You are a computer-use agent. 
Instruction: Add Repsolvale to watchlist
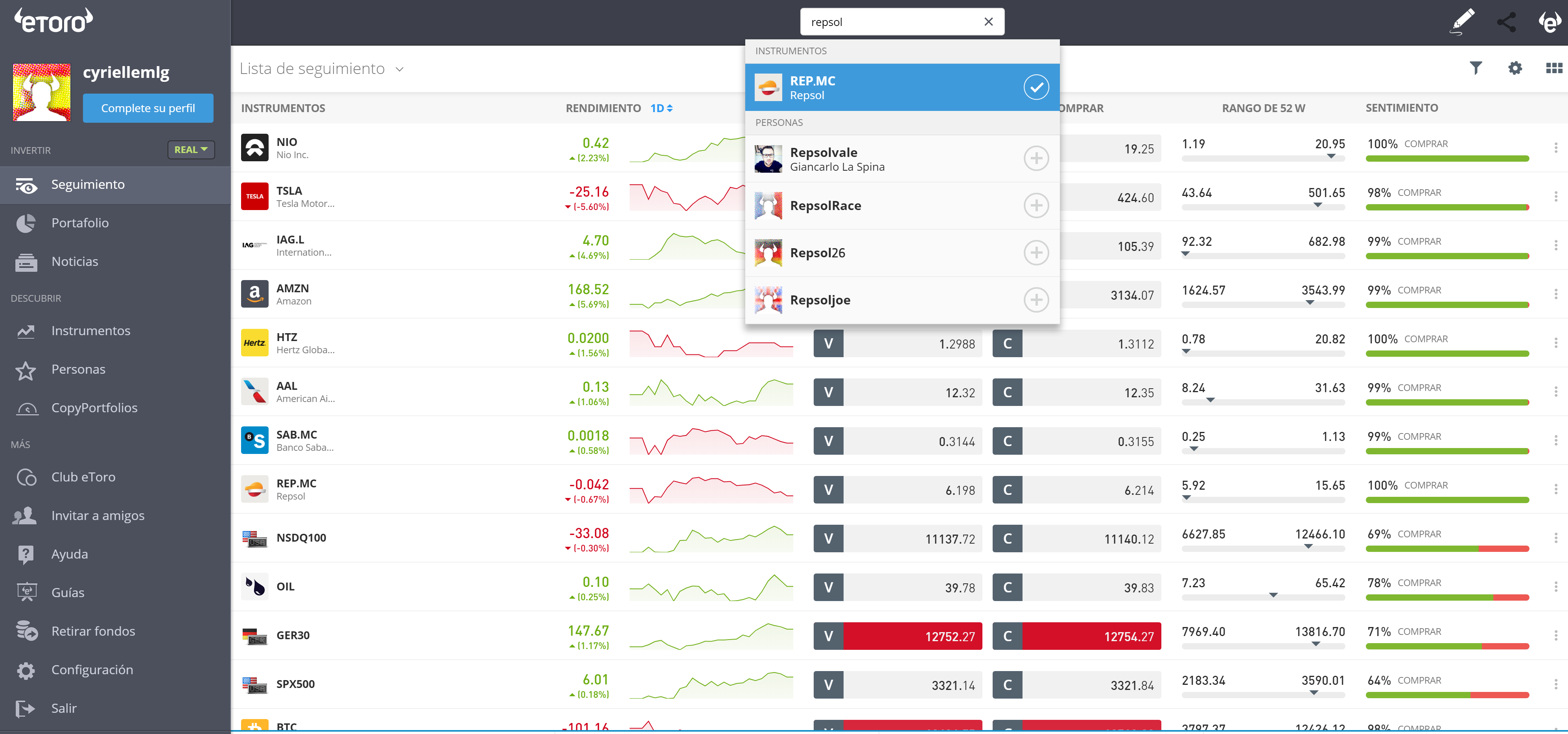point(1036,158)
